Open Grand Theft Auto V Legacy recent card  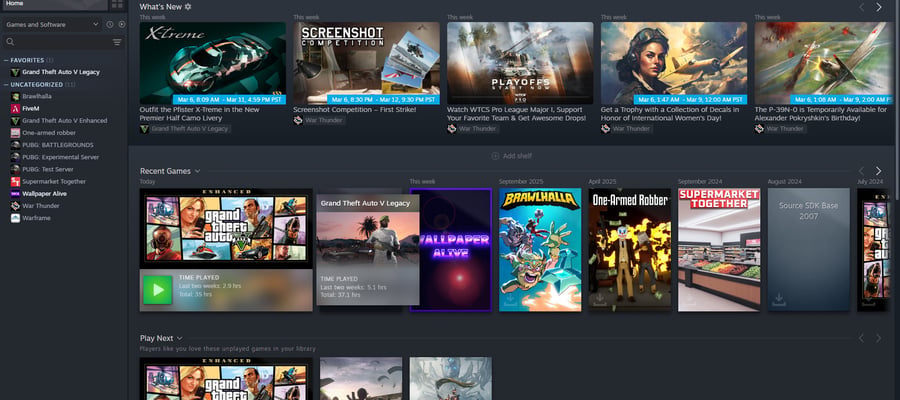(368, 250)
